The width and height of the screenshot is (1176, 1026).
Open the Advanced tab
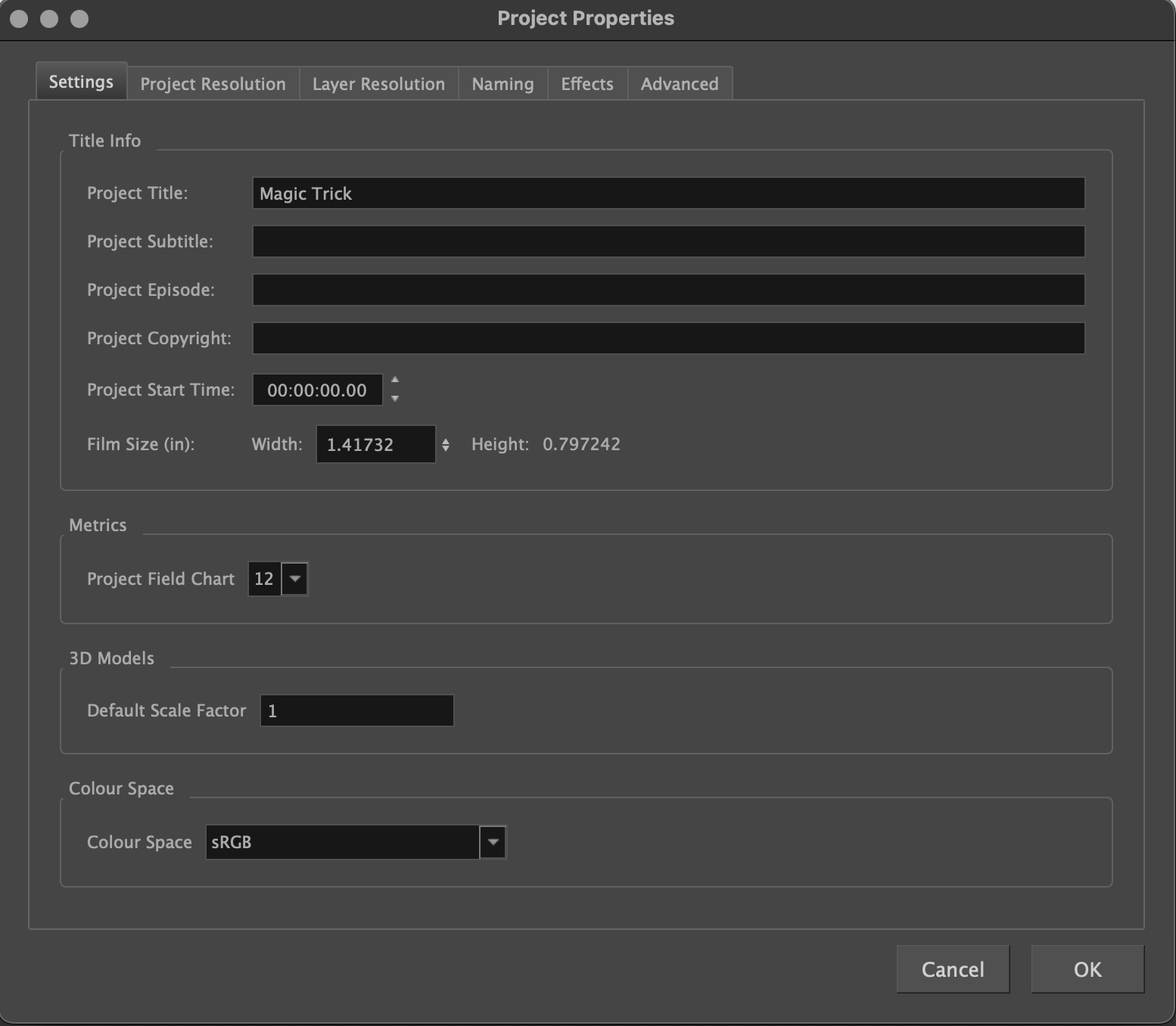coord(679,84)
